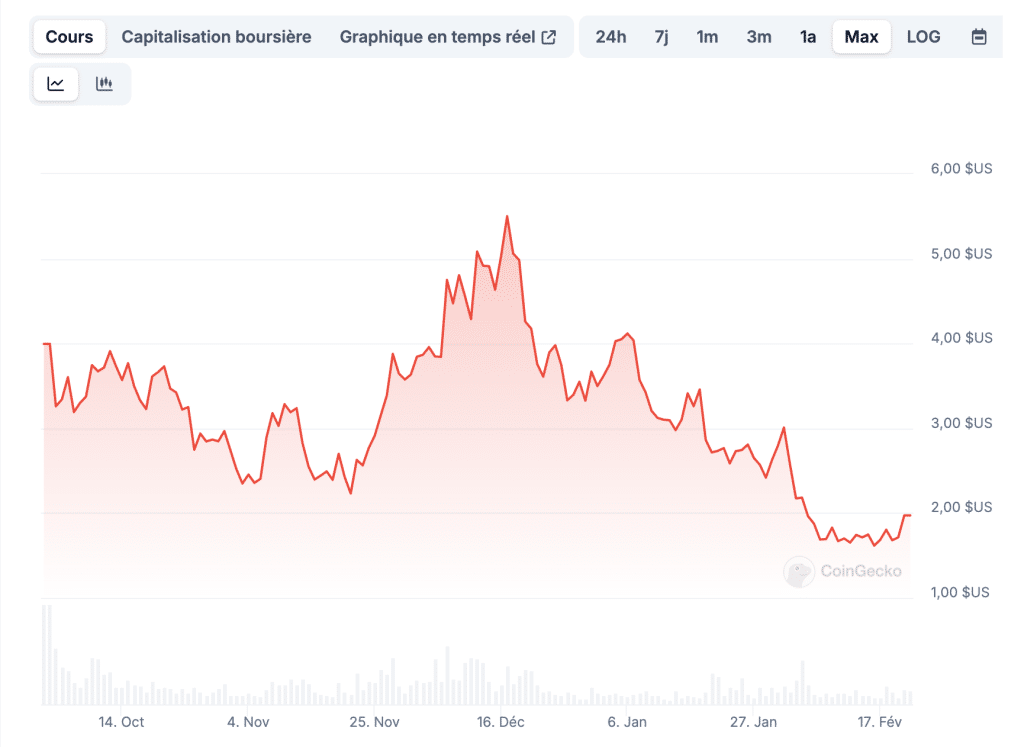Click the 6. Jan date label
Screen dimensions: 1024x747
coord(627,722)
